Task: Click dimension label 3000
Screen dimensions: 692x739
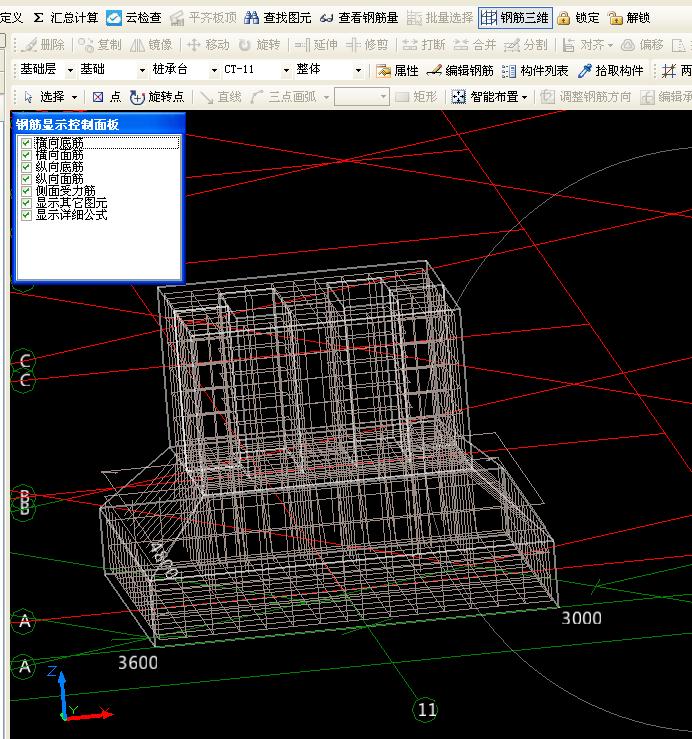Action: [x=581, y=618]
